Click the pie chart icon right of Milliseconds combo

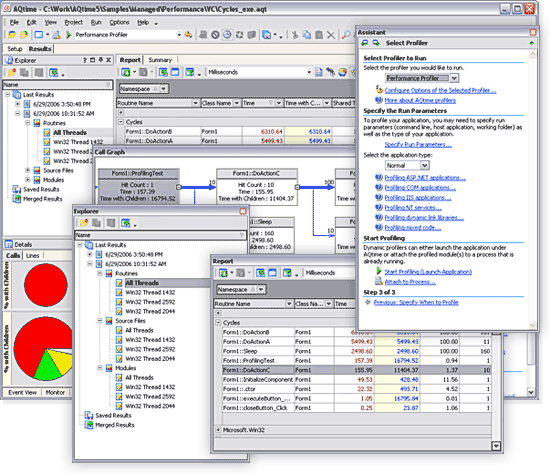click(343, 72)
